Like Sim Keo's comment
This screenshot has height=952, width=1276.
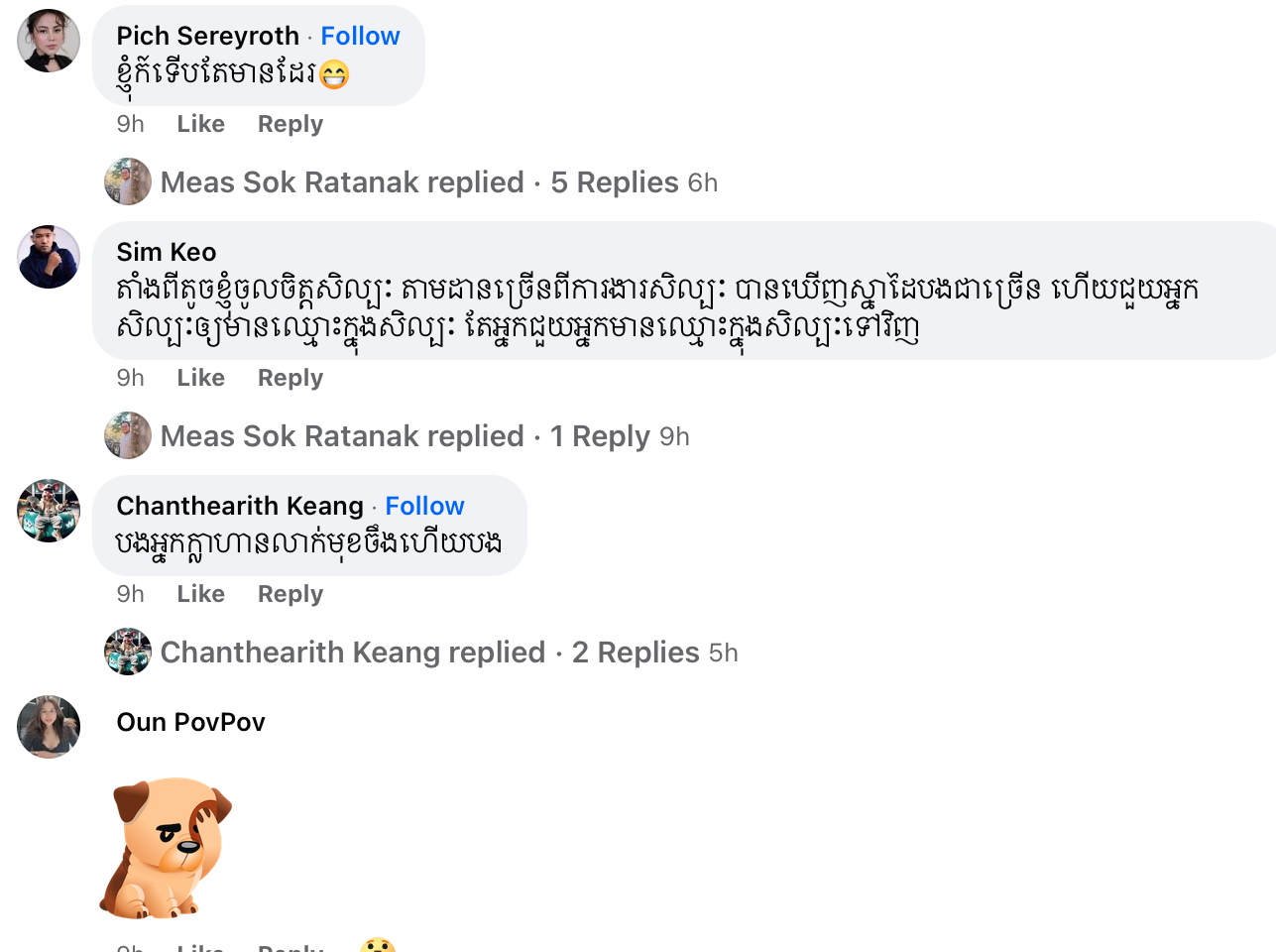(200, 378)
